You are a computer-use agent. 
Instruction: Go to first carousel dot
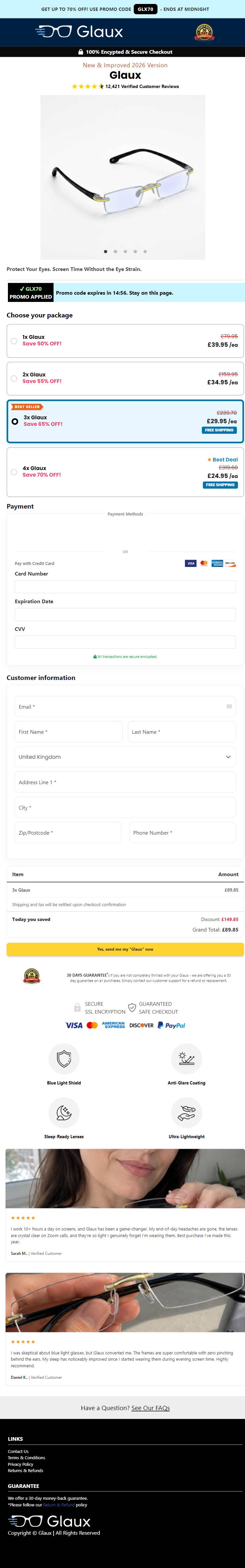106,251
